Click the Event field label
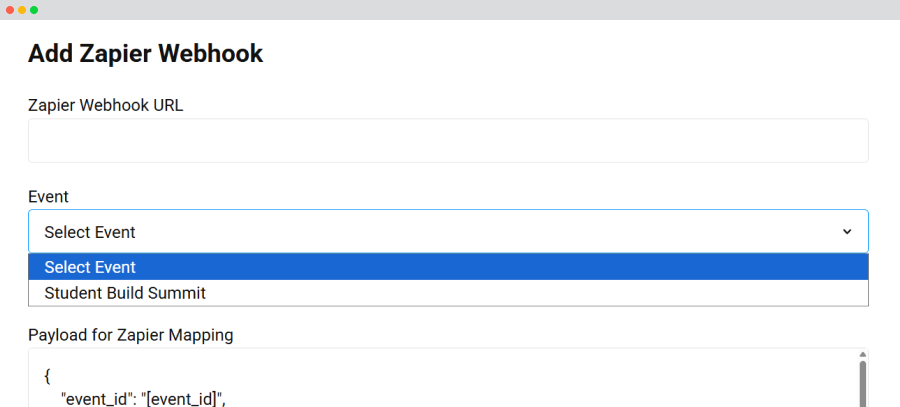900x407 pixels. (48, 197)
